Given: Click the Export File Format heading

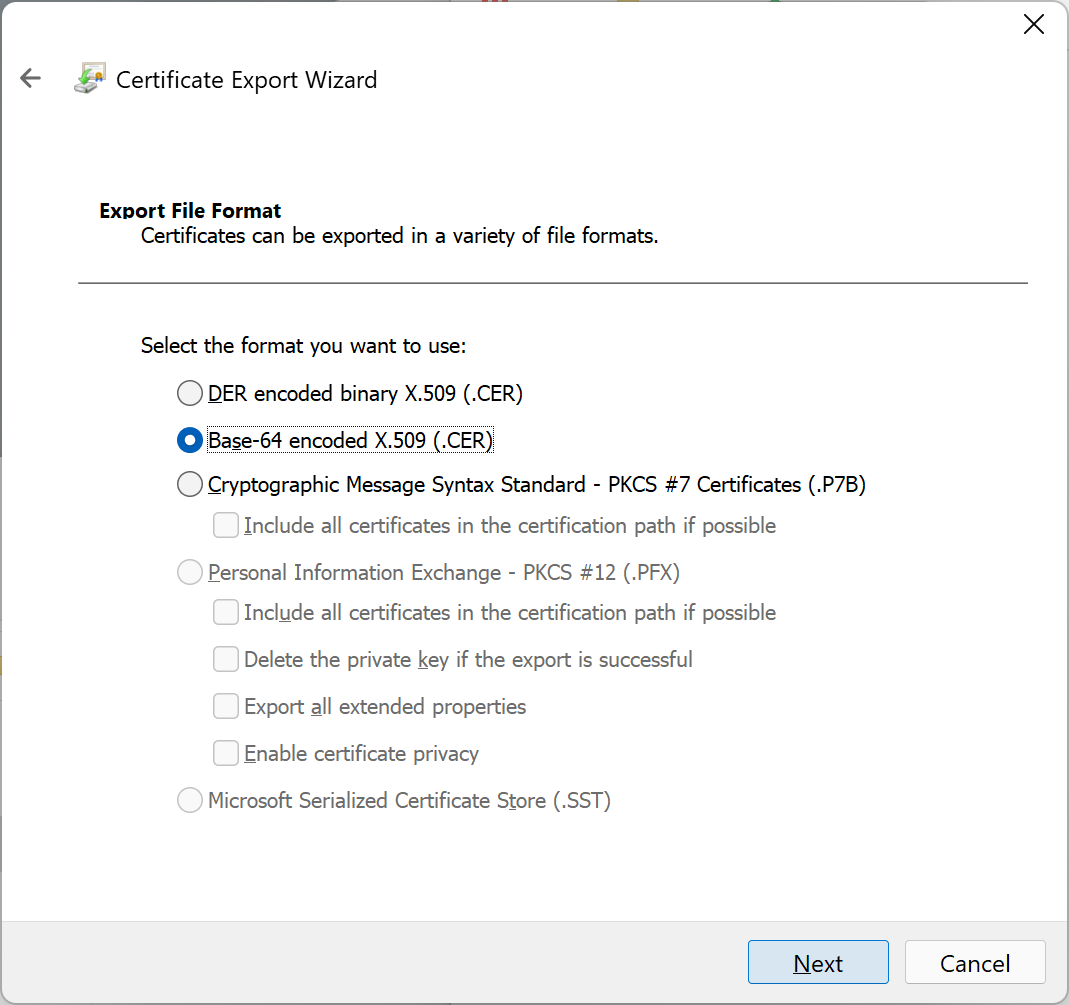Looking at the screenshot, I should pyautogui.click(x=190, y=211).
